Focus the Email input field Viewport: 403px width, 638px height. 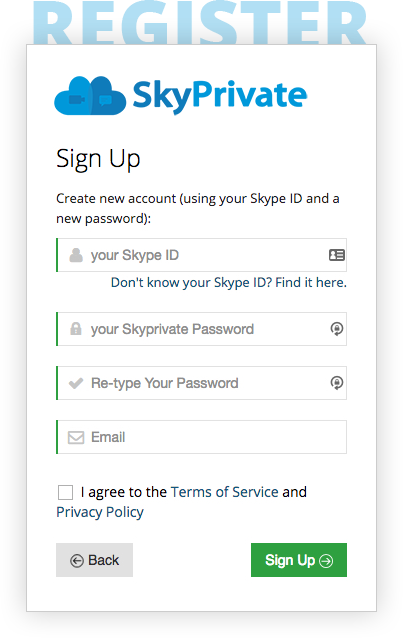202,437
